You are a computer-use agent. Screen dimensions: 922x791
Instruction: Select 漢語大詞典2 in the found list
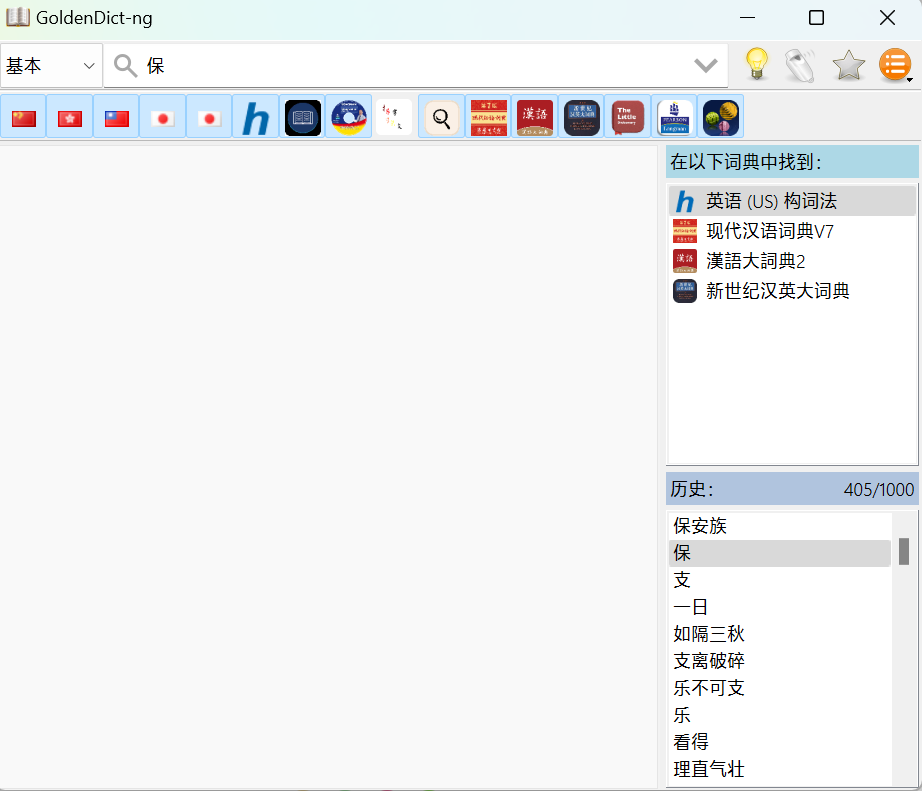pyautogui.click(x=792, y=261)
